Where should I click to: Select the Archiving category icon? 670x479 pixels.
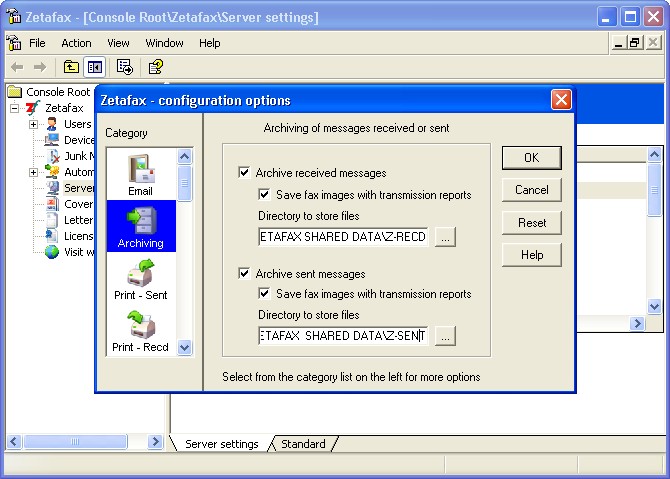140,227
